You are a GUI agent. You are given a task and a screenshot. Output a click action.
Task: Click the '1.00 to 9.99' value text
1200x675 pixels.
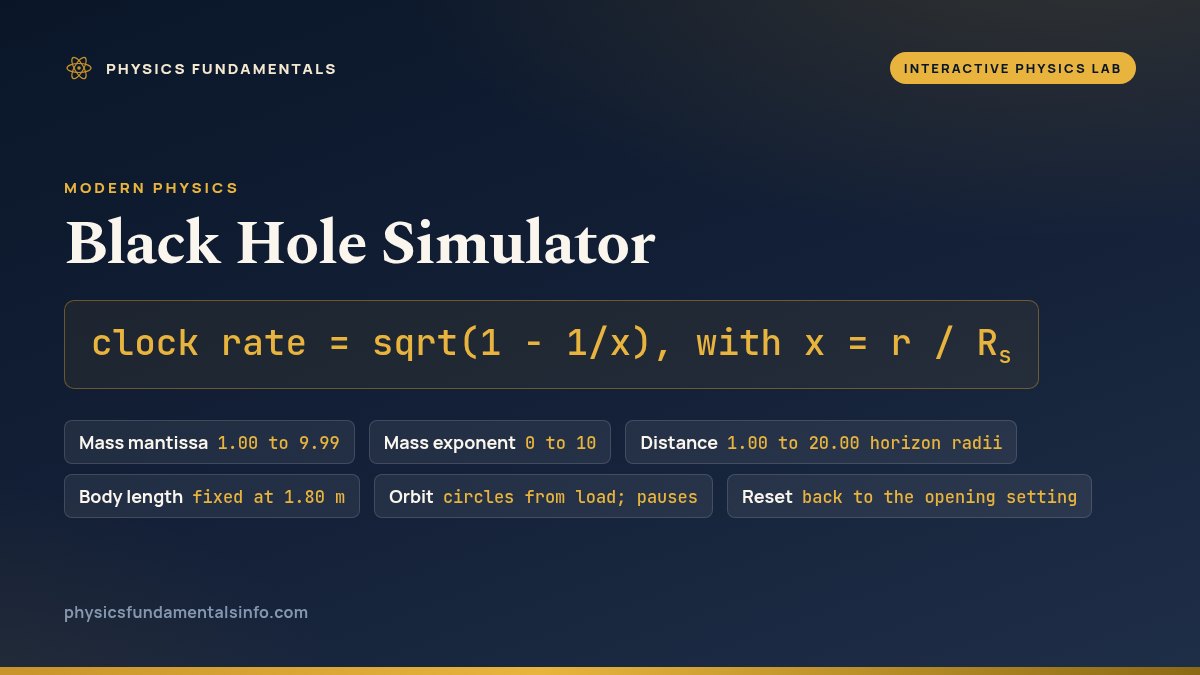click(x=279, y=443)
